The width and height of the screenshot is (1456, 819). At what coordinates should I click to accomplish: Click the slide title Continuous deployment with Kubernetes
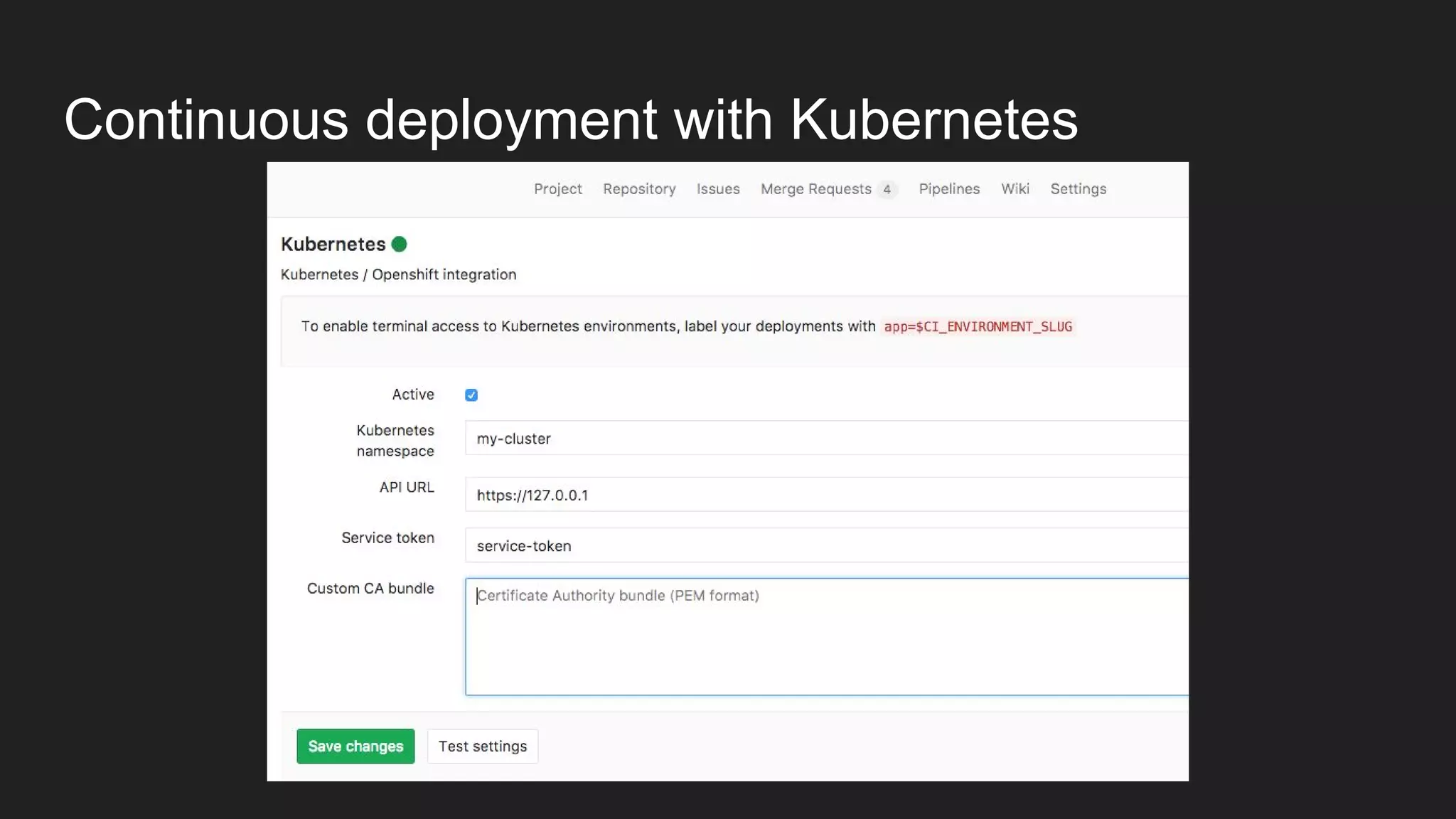(x=571, y=121)
